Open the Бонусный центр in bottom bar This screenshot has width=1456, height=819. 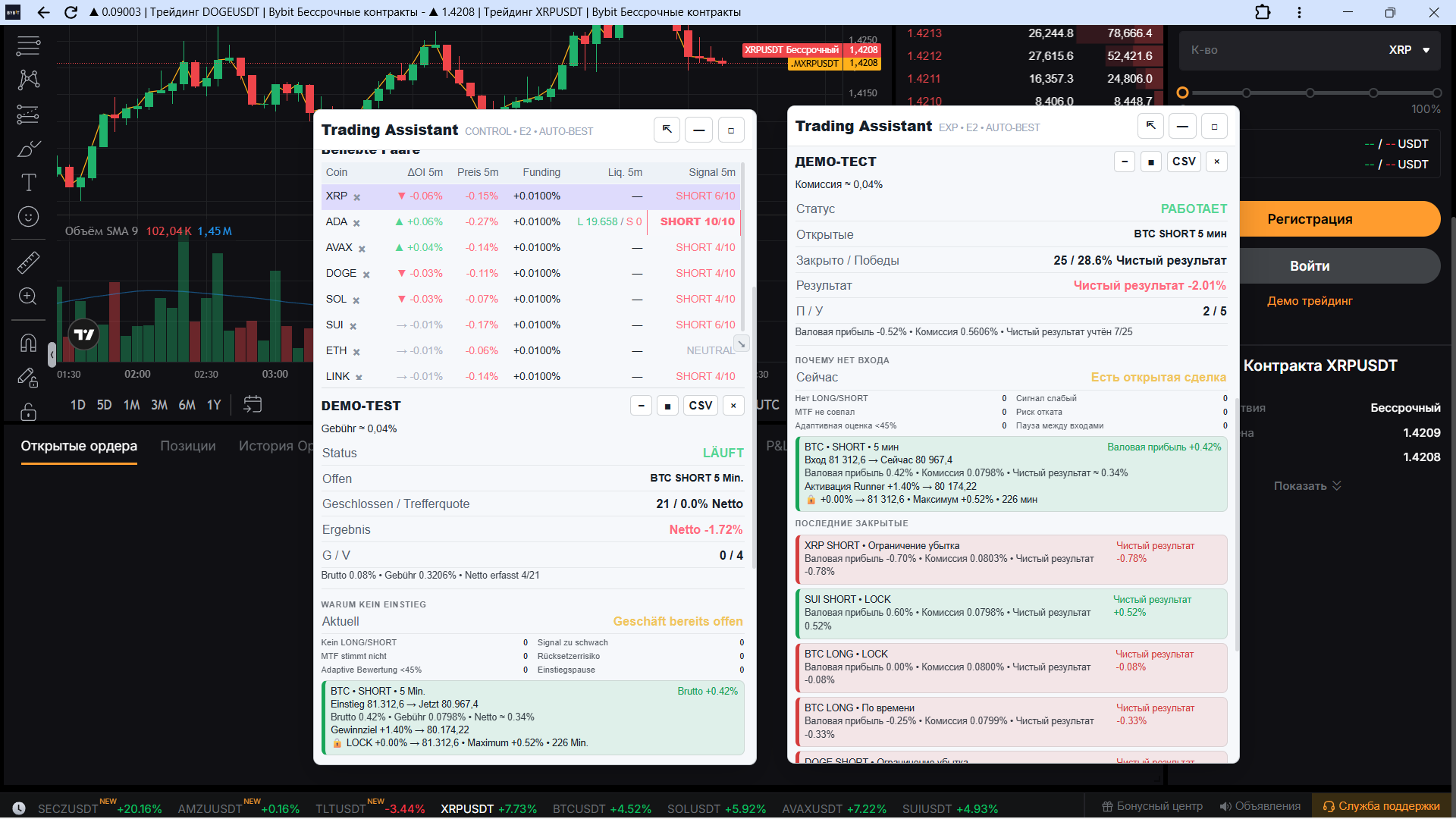1152,806
